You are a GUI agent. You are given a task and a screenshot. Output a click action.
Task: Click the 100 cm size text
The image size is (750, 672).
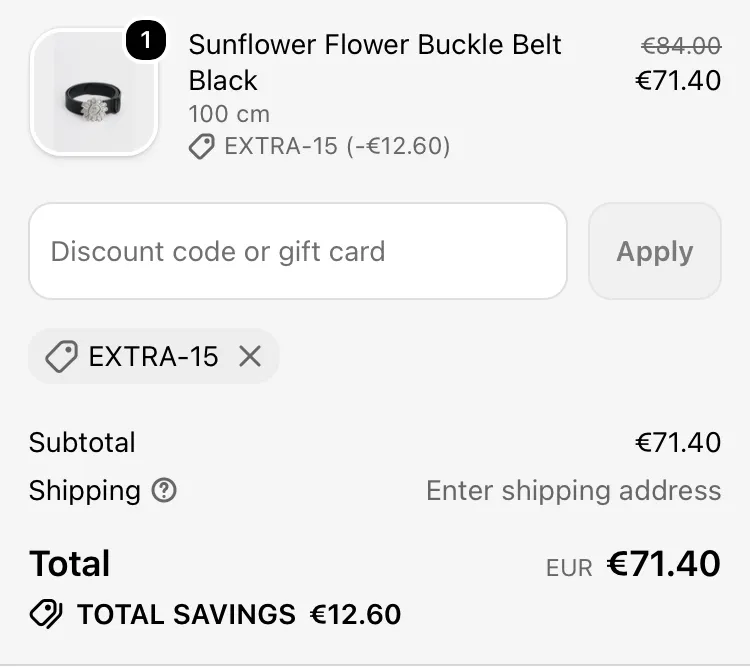tap(229, 114)
